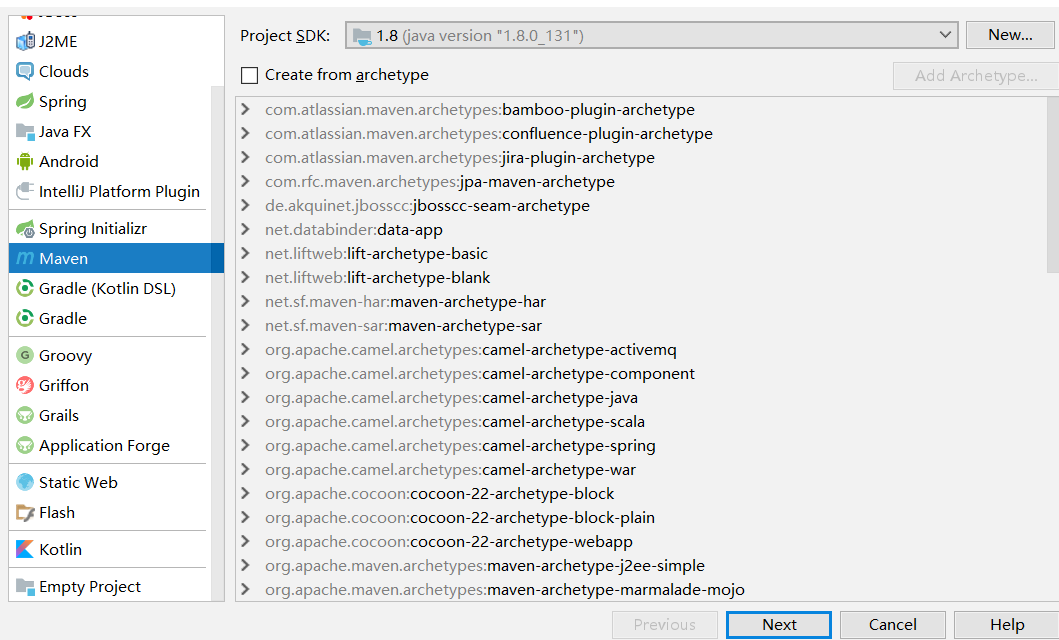Expand the net.databinder data-app entry
Screen dimensions: 1059x640
246,230
